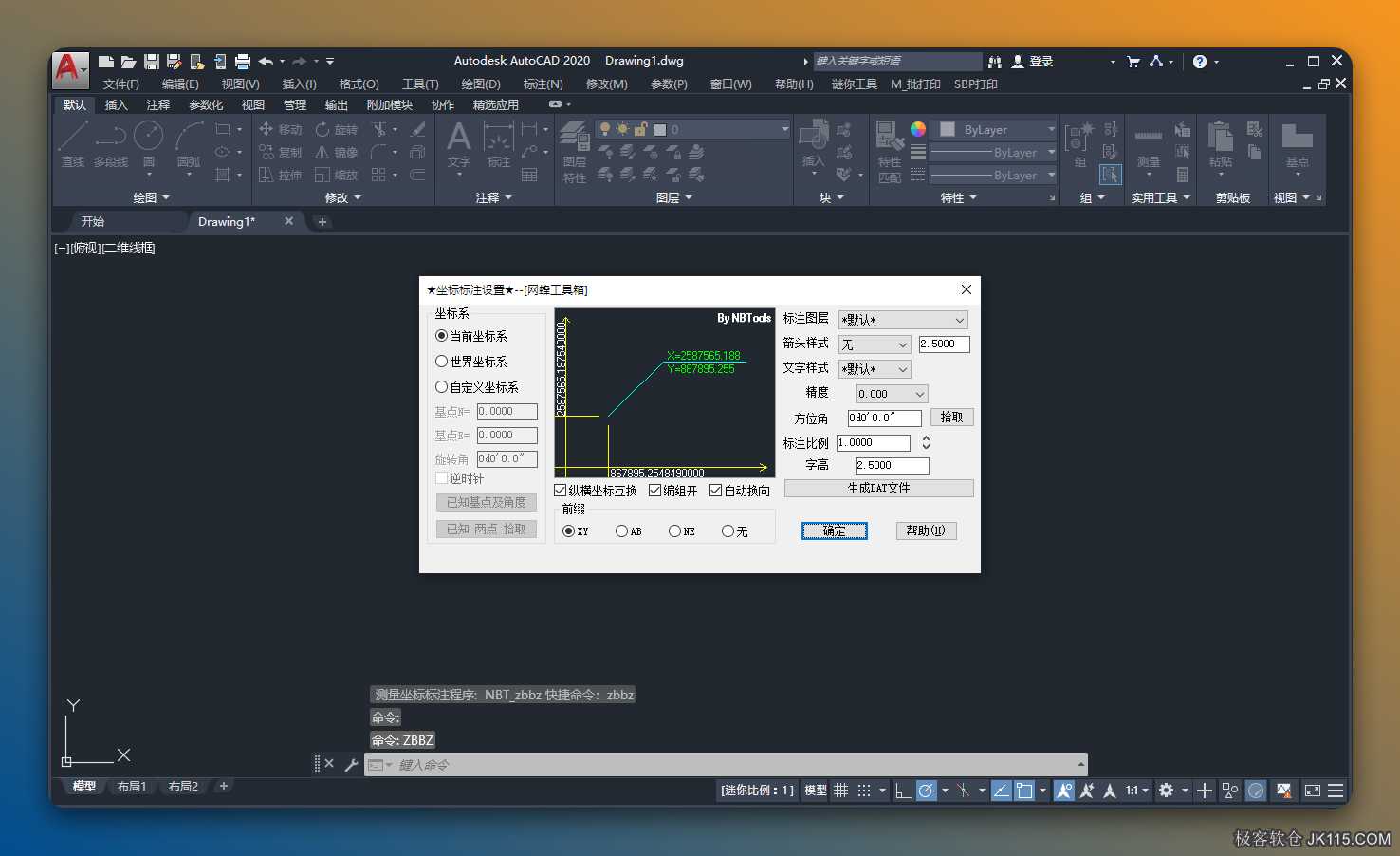Open the customization menu at status bar end

click(x=1336, y=791)
